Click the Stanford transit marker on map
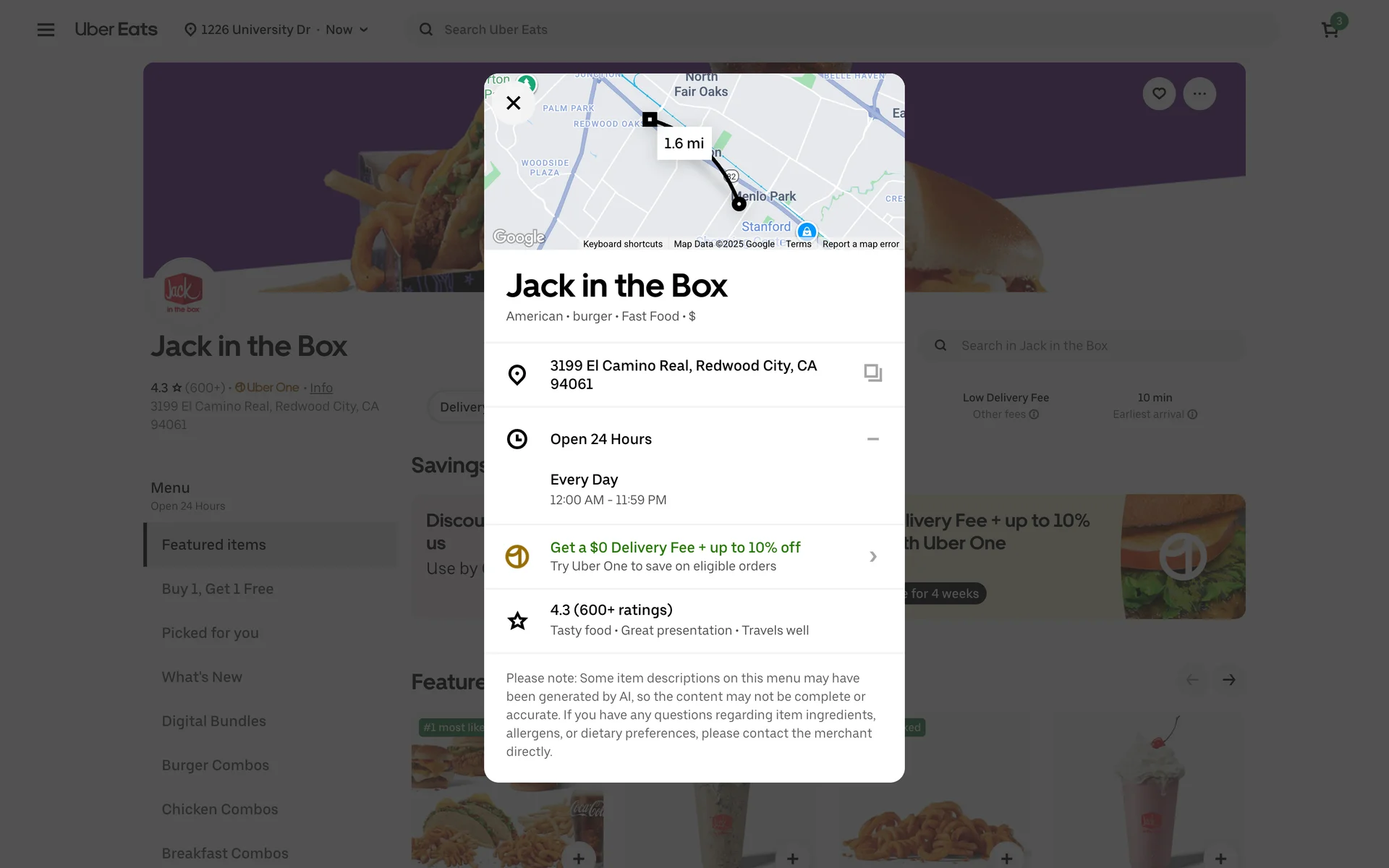Viewport: 1389px width, 868px height. (x=807, y=231)
